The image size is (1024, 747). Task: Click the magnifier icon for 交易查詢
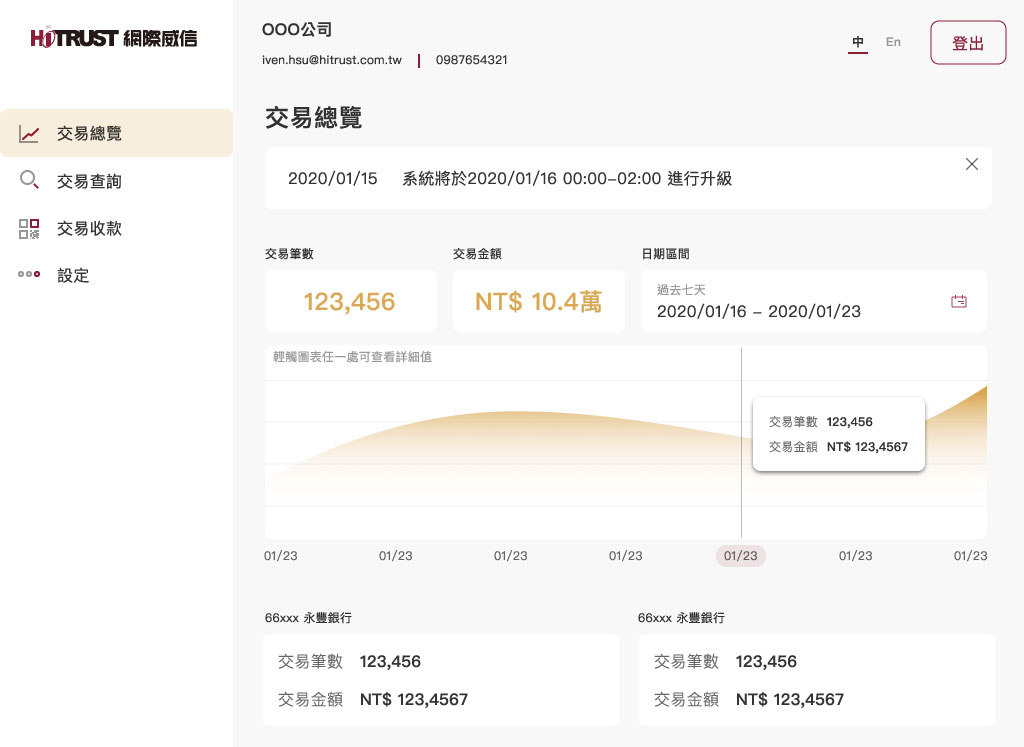[x=29, y=181]
